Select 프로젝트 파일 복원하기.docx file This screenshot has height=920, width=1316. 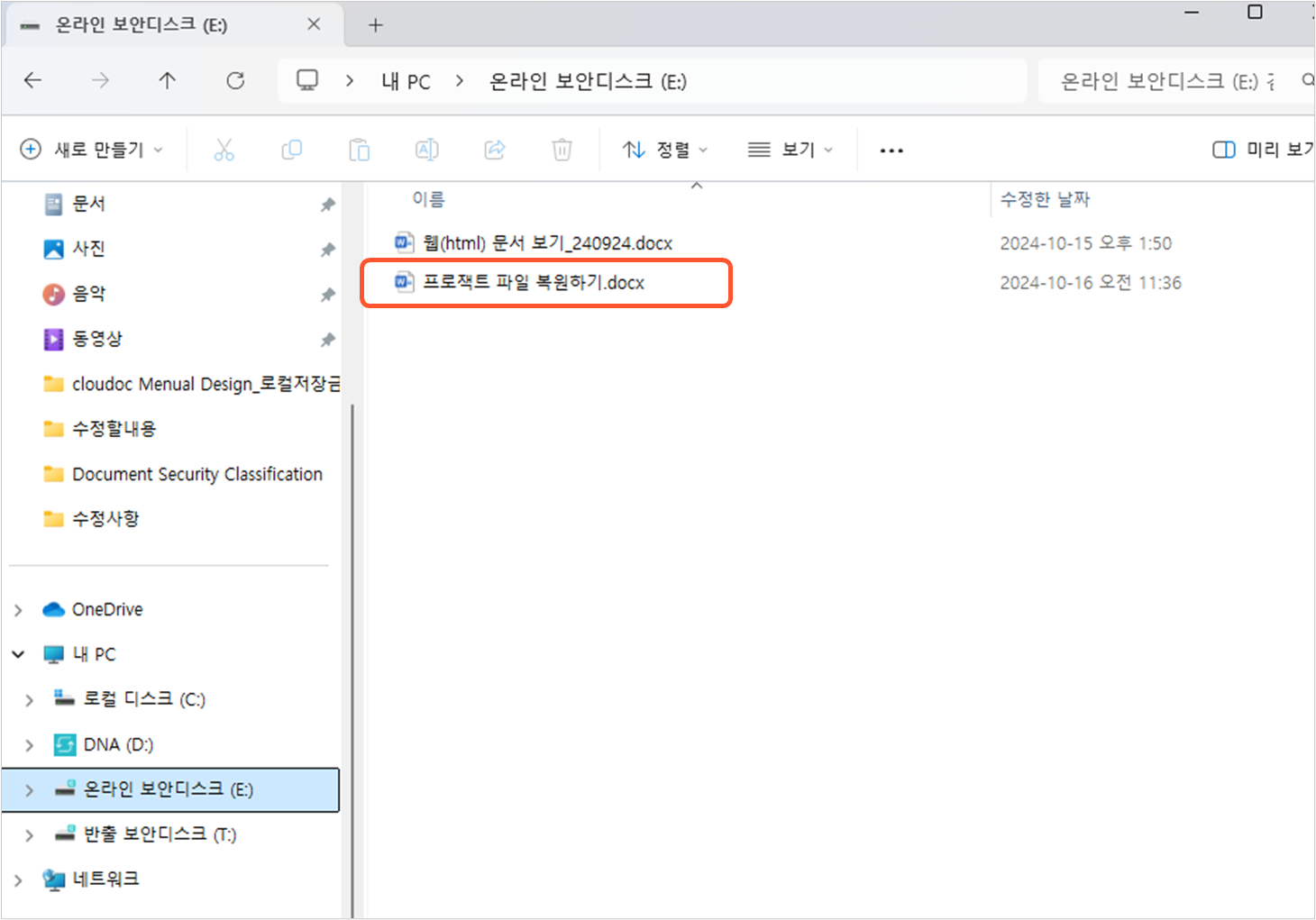coord(534,283)
